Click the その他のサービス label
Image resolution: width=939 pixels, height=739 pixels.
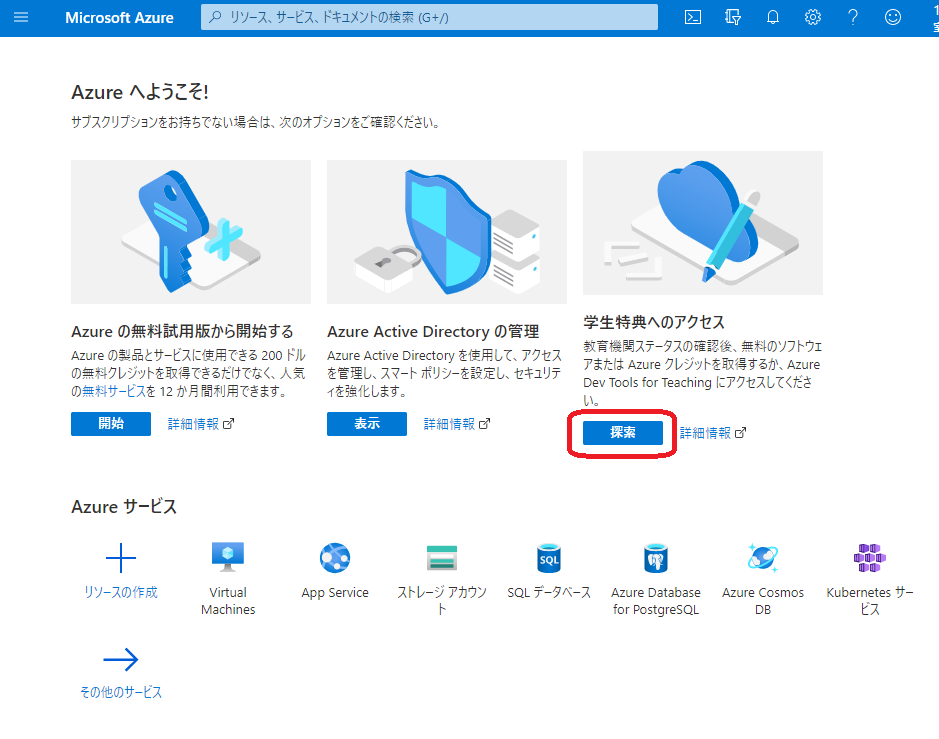click(x=121, y=692)
